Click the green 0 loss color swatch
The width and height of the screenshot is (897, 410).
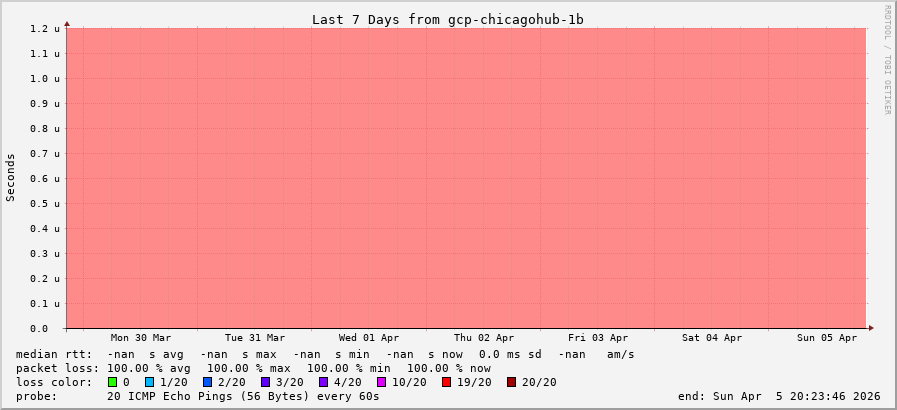tap(113, 382)
